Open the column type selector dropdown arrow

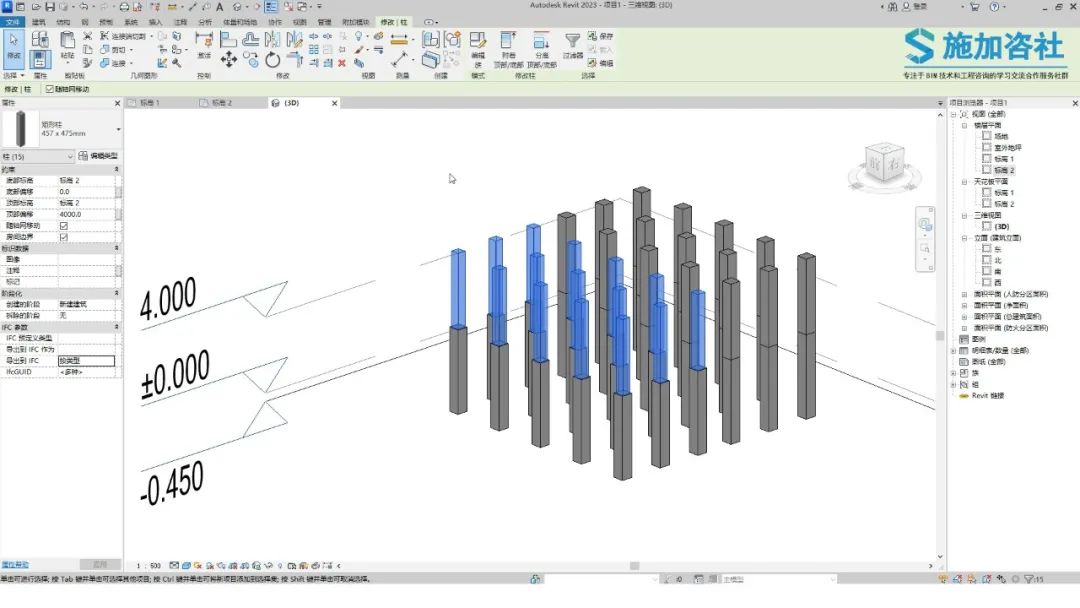coord(118,129)
